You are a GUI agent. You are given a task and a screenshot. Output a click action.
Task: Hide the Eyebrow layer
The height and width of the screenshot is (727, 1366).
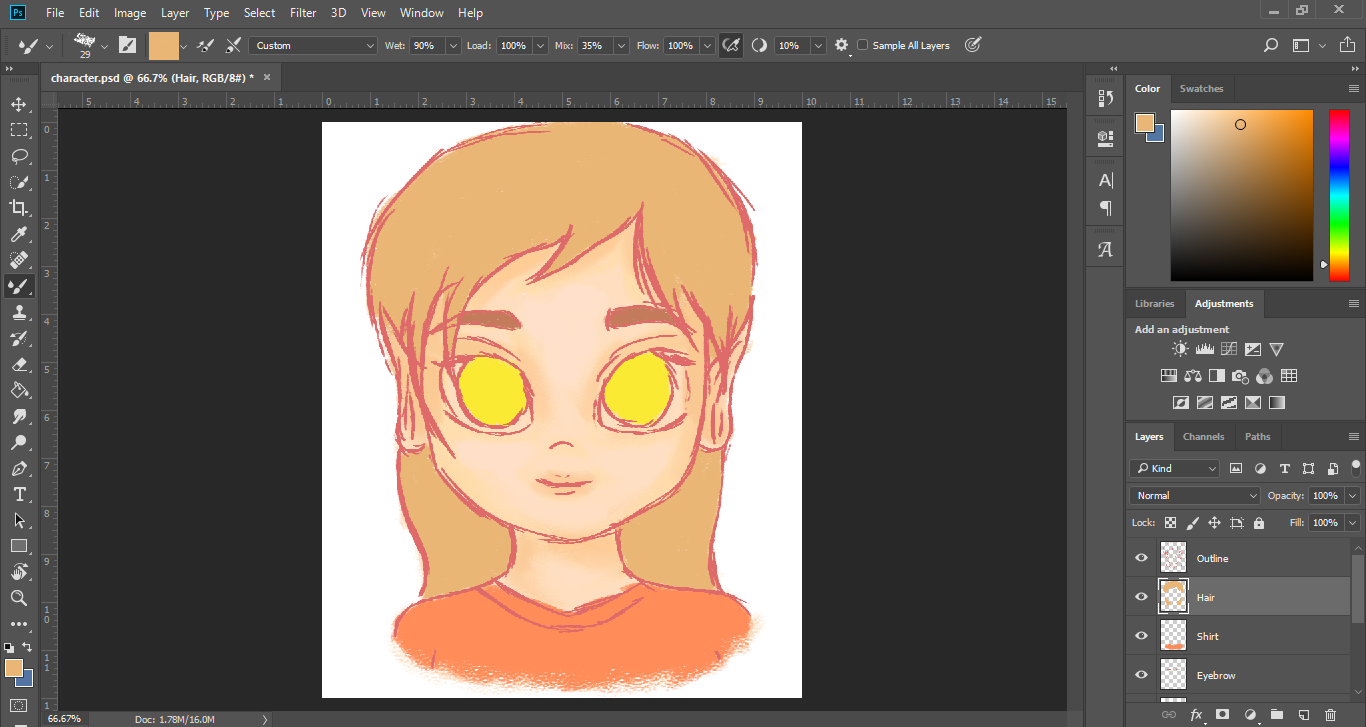pyautogui.click(x=1141, y=675)
